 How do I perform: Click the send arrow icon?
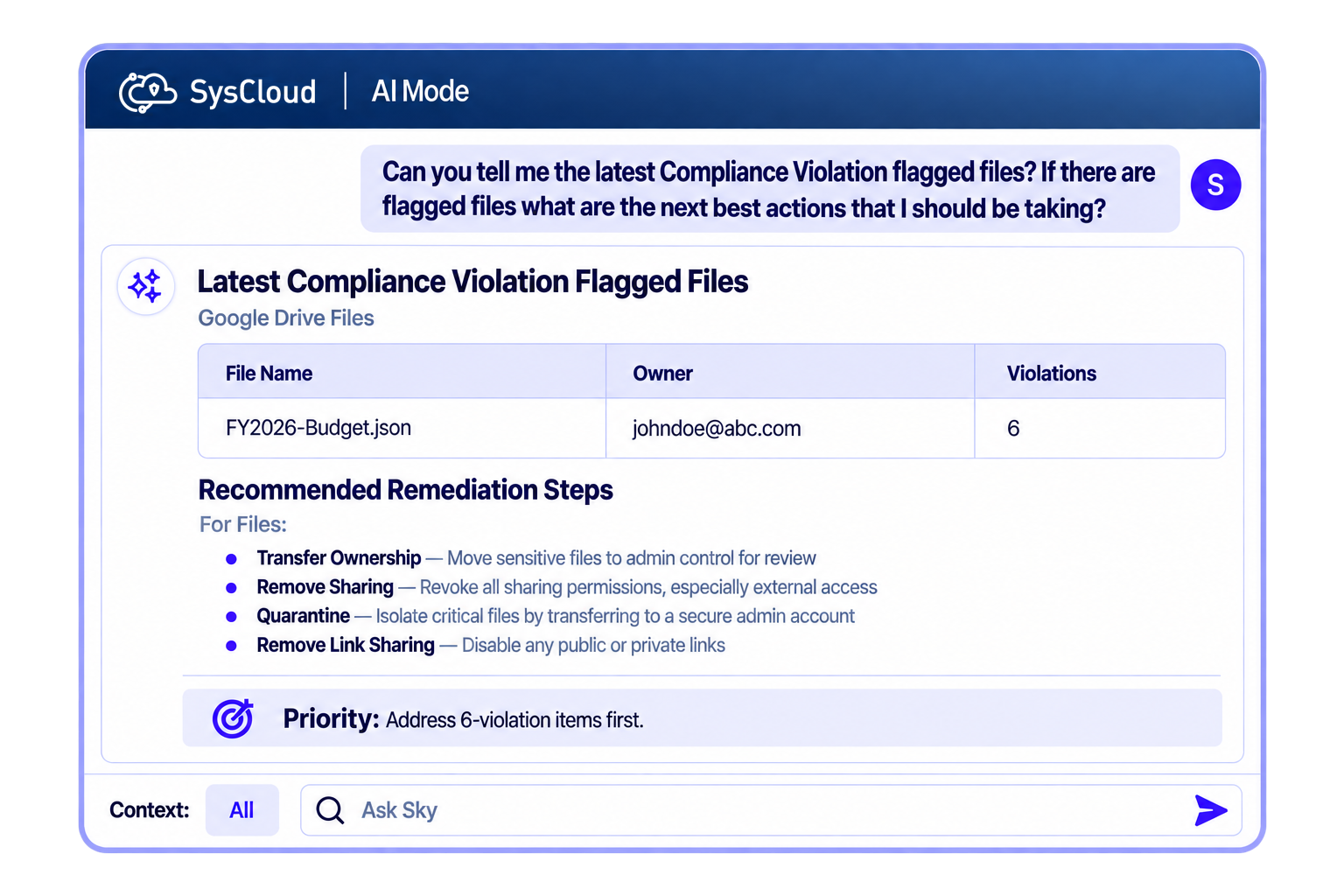point(1211,810)
